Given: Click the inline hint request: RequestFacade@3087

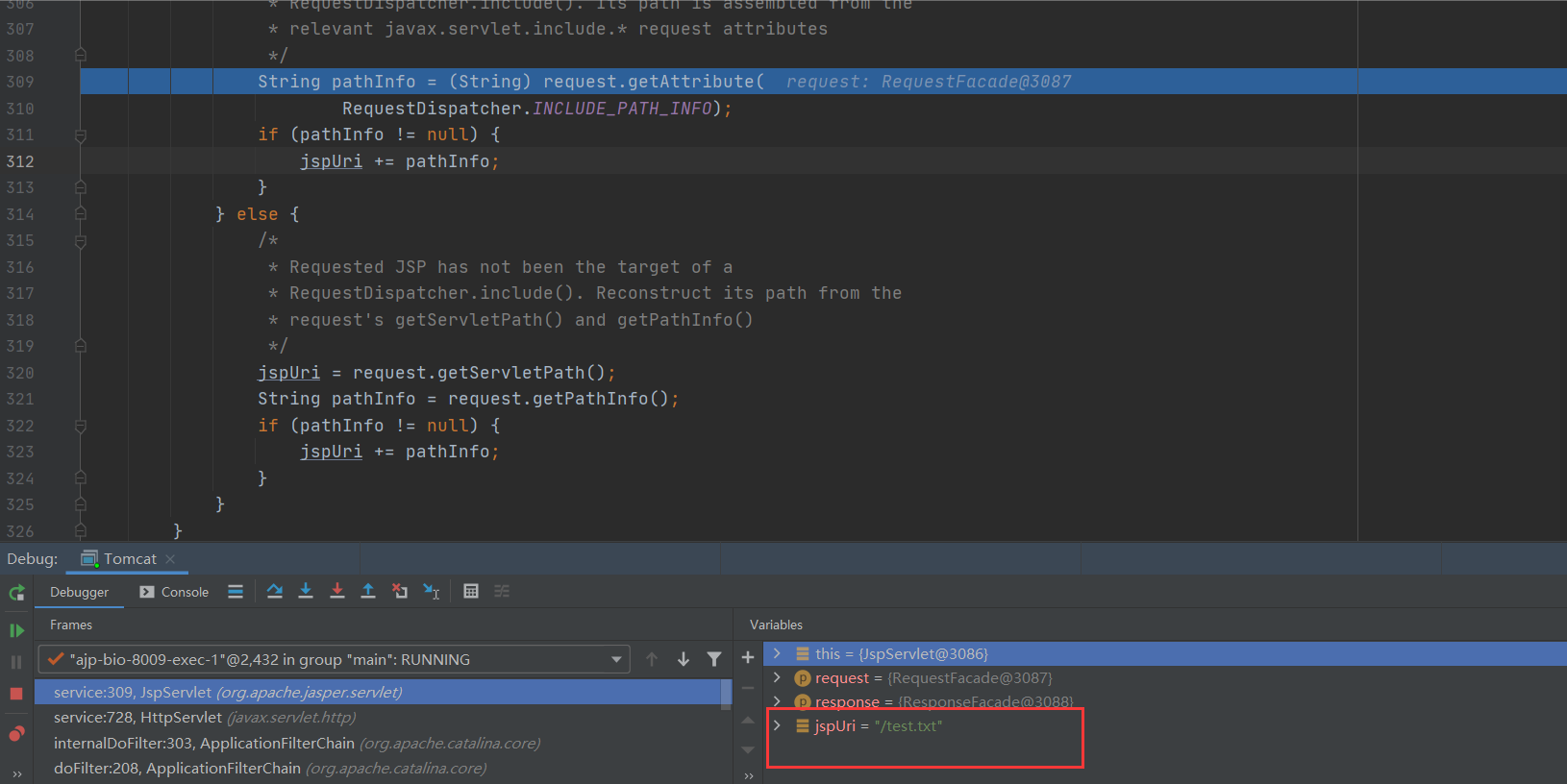Looking at the screenshot, I should click(x=929, y=82).
